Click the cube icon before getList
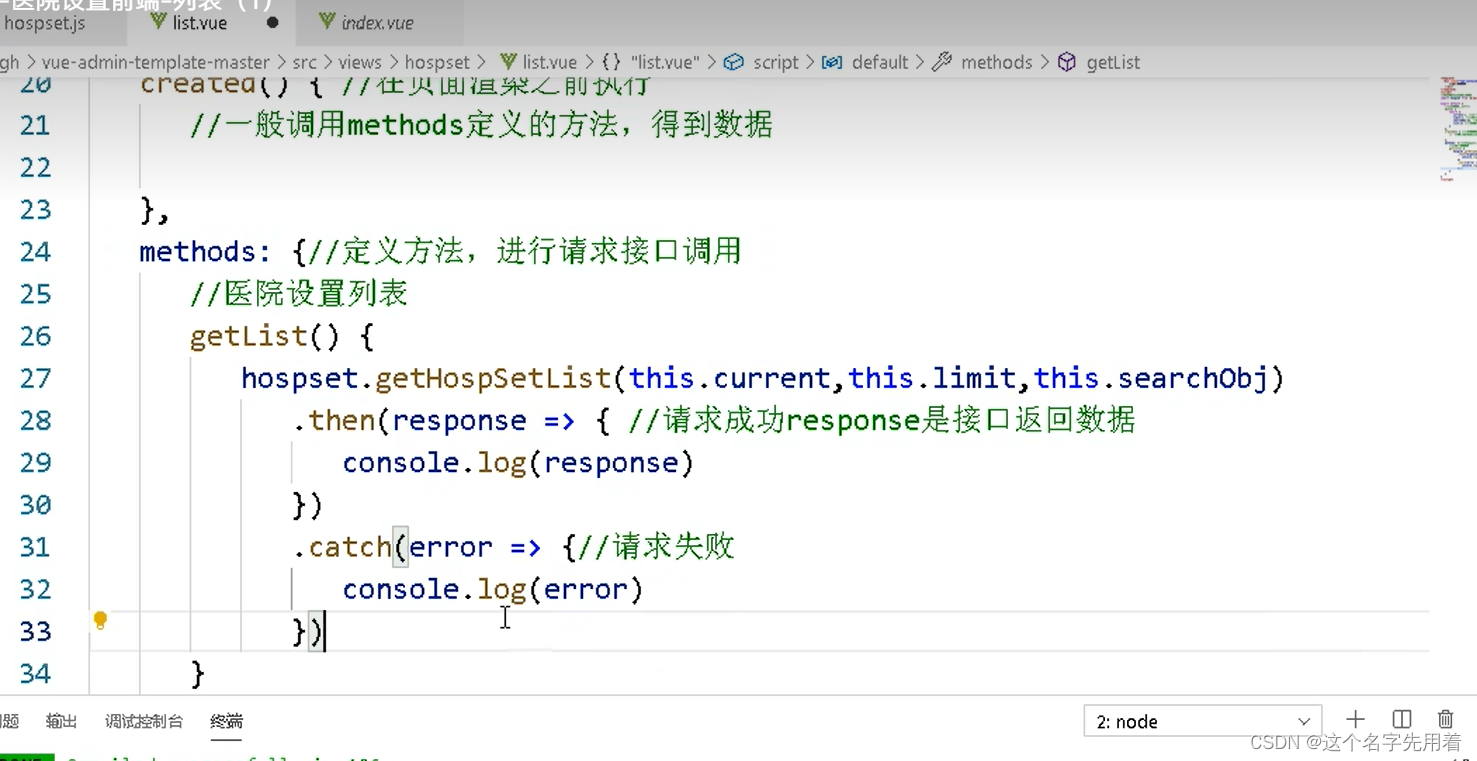 click(1067, 62)
